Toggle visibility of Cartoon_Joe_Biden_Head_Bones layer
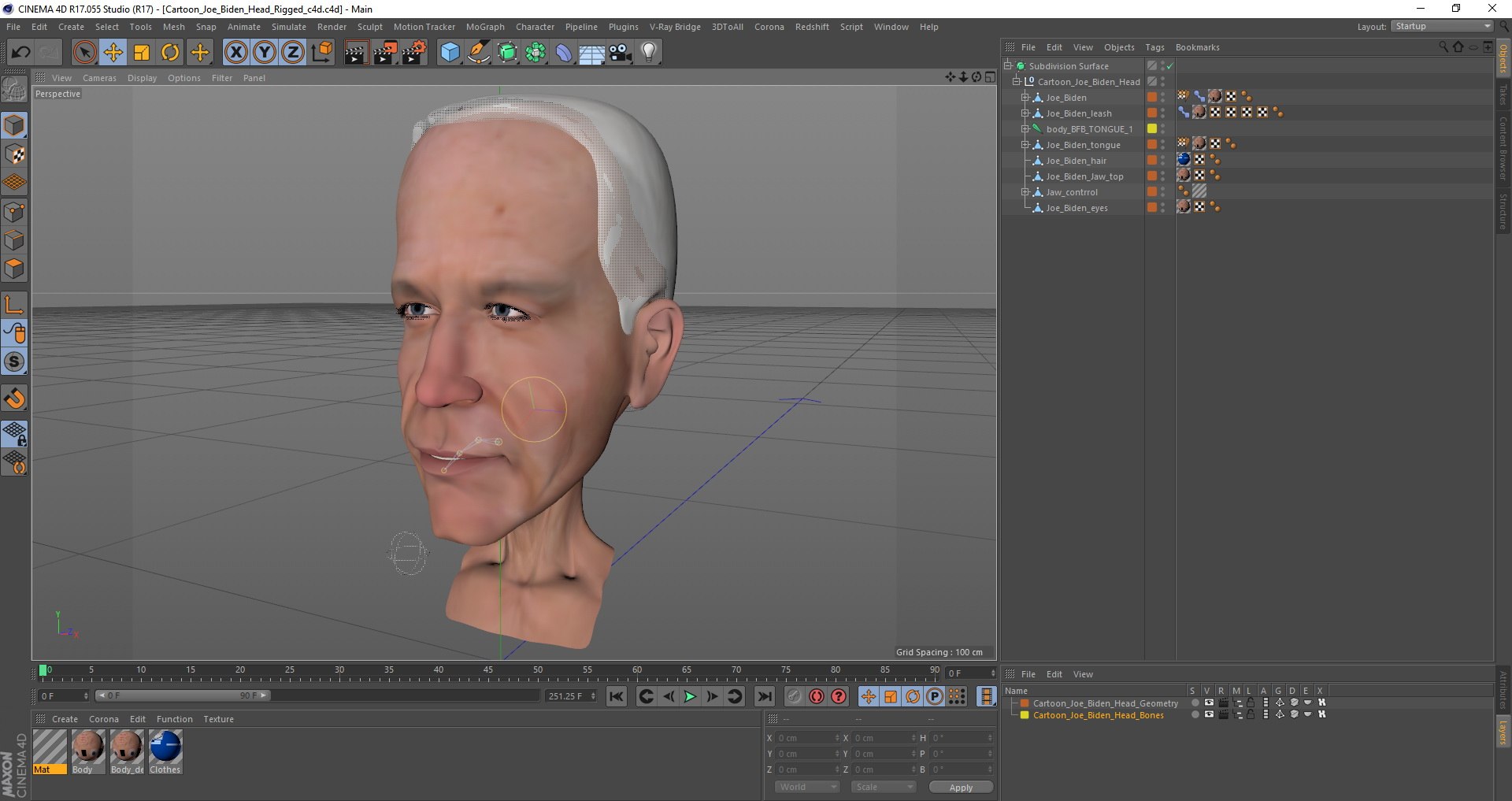This screenshot has height=801, width=1512. pyautogui.click(x=1209, y=714)
